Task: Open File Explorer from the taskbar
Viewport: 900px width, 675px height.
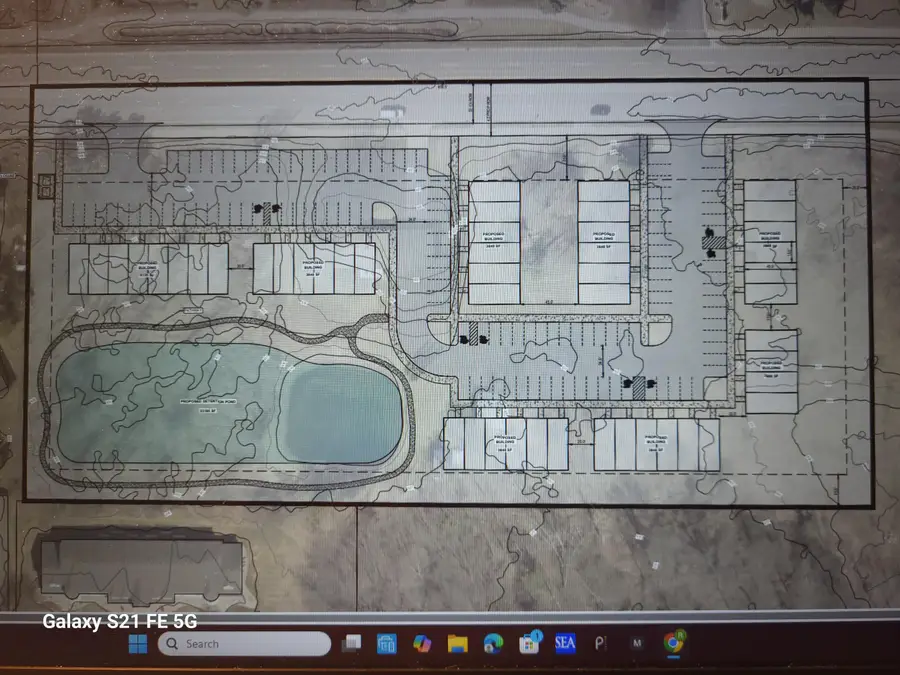Action: tap(458, 643)
